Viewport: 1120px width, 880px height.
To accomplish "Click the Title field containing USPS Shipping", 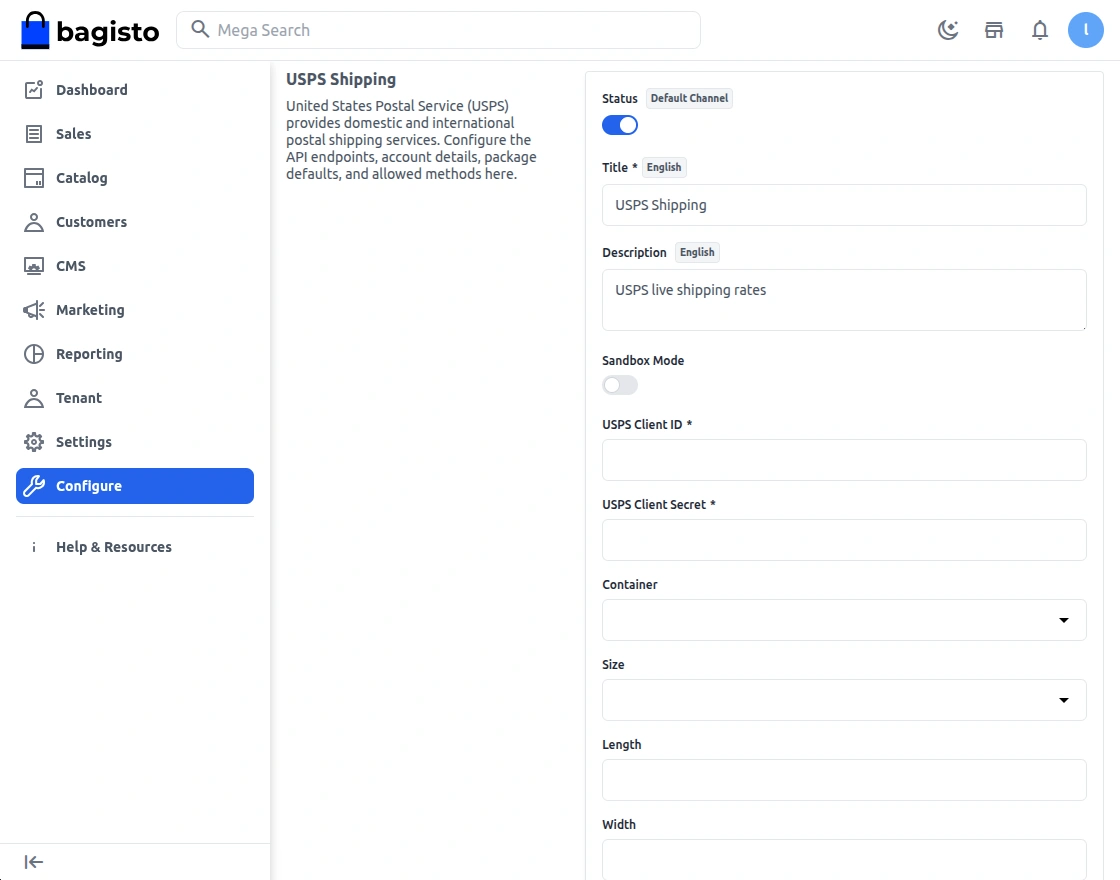I will tap(844, 205).
